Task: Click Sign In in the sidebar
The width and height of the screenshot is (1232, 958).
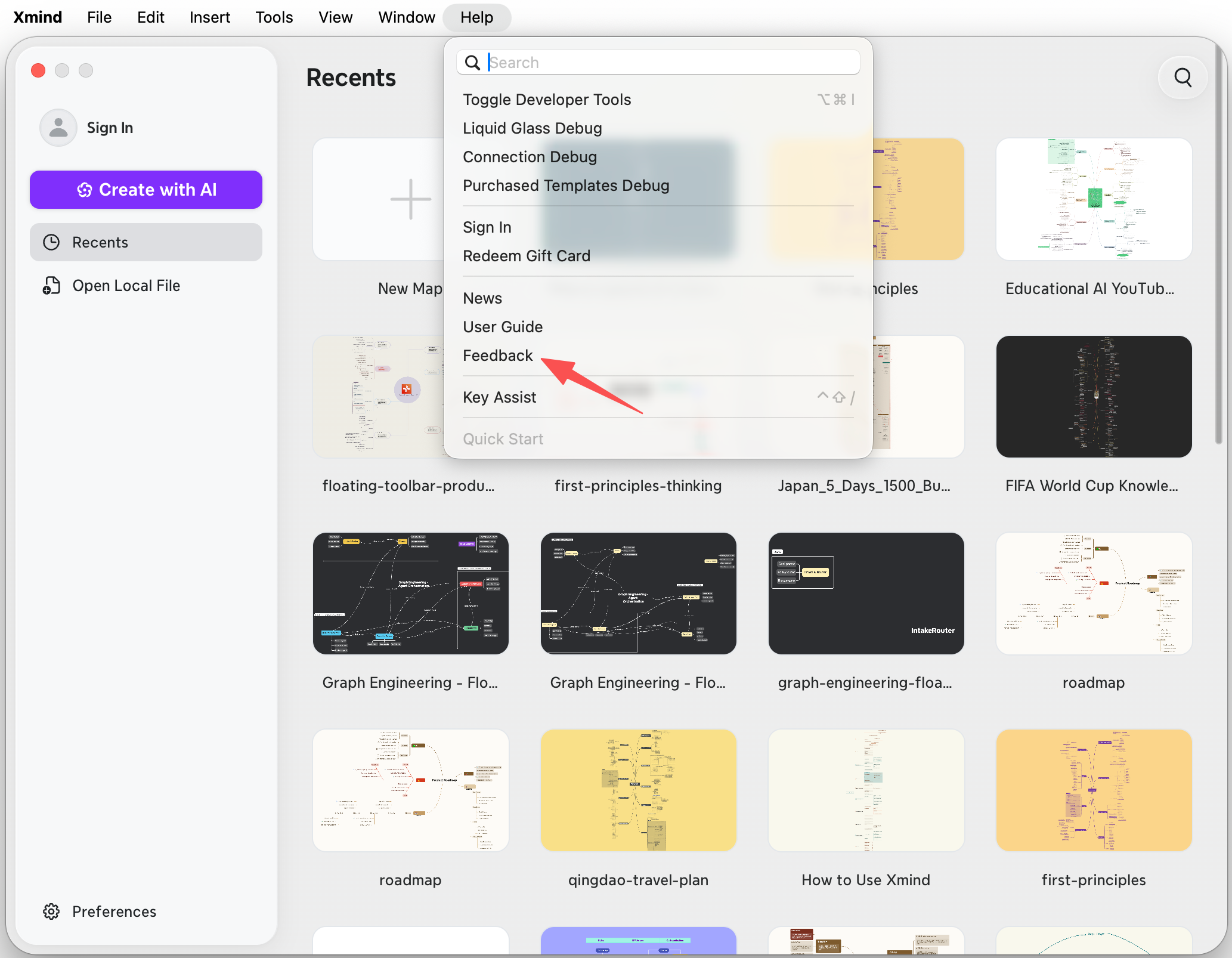Action: point(110,128)
